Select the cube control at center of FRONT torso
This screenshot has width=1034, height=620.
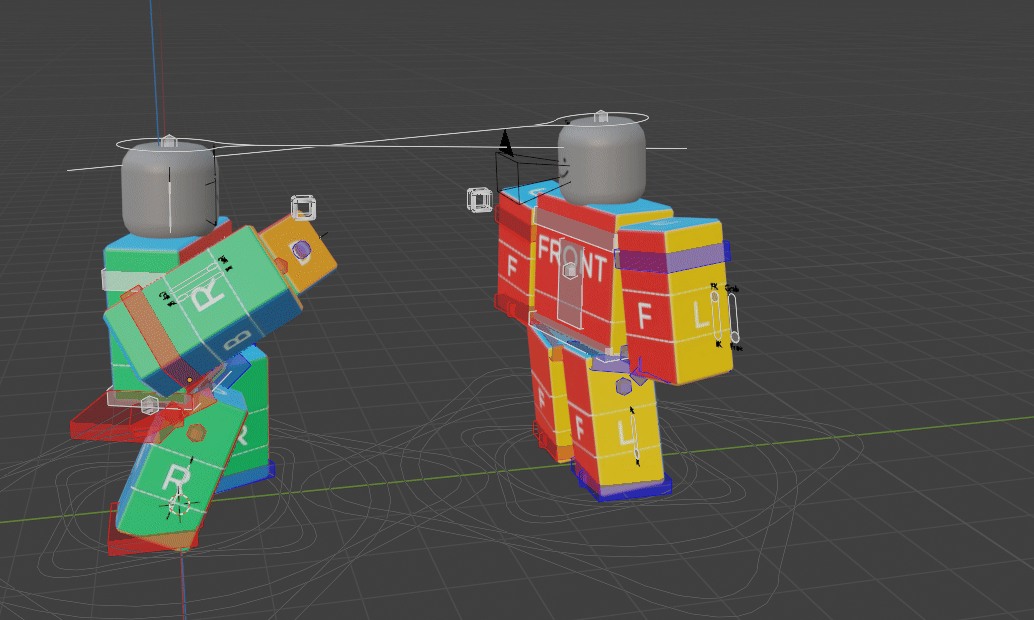[570, 270]
